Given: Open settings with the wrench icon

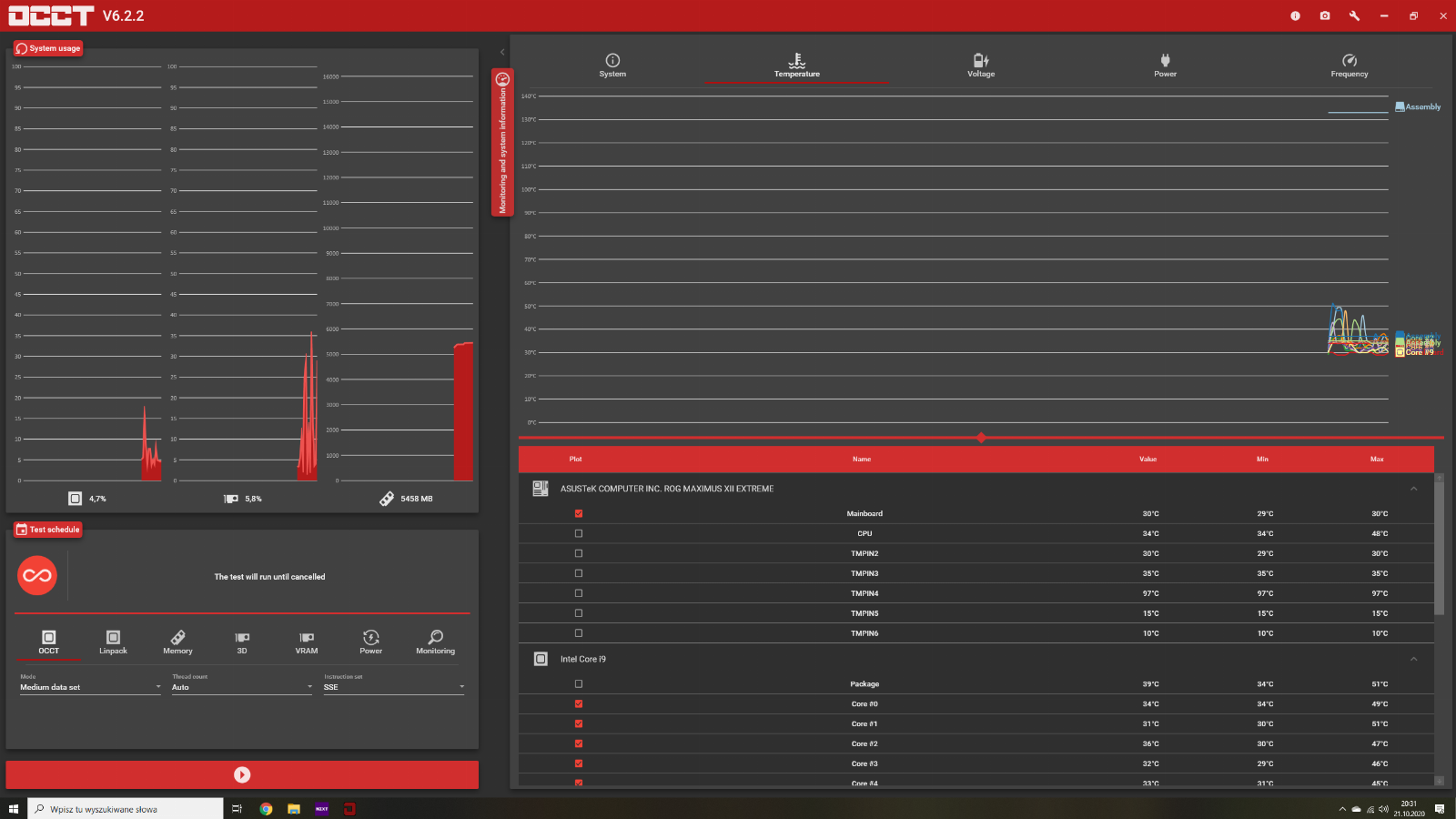Looking at the screenshot, I should 1354,15.
